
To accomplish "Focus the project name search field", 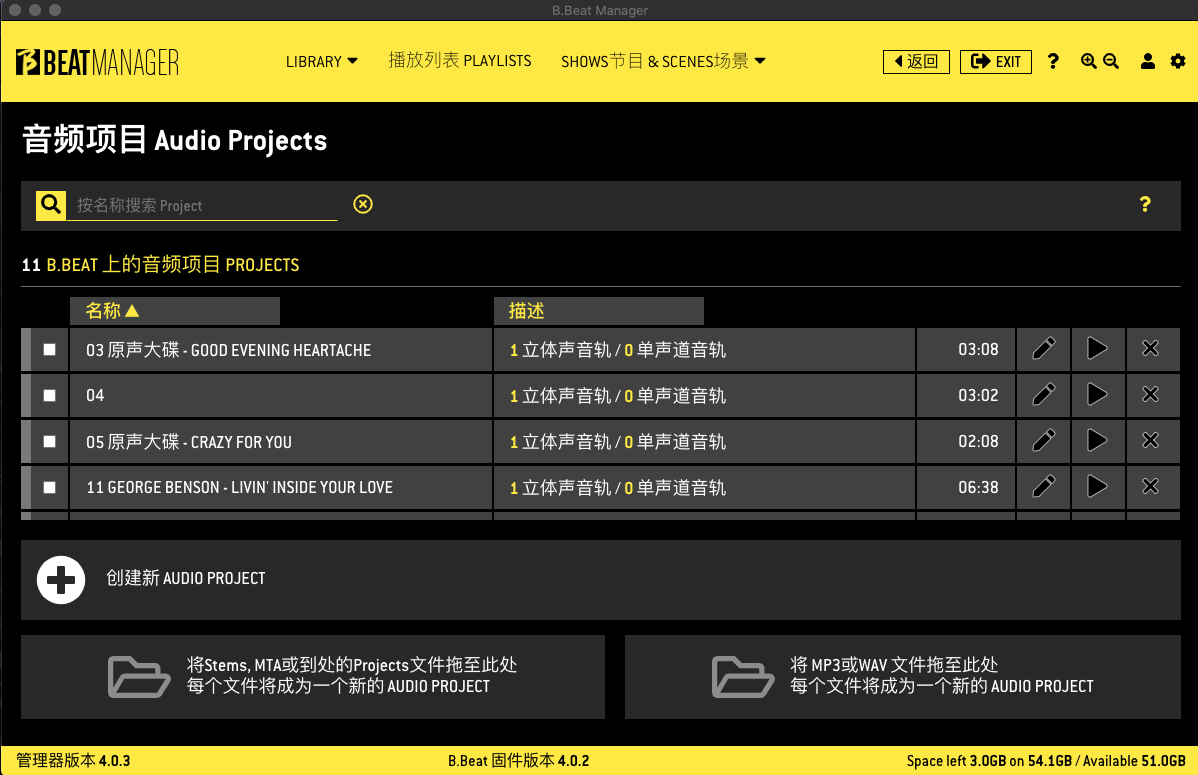I will click(202, 206).
